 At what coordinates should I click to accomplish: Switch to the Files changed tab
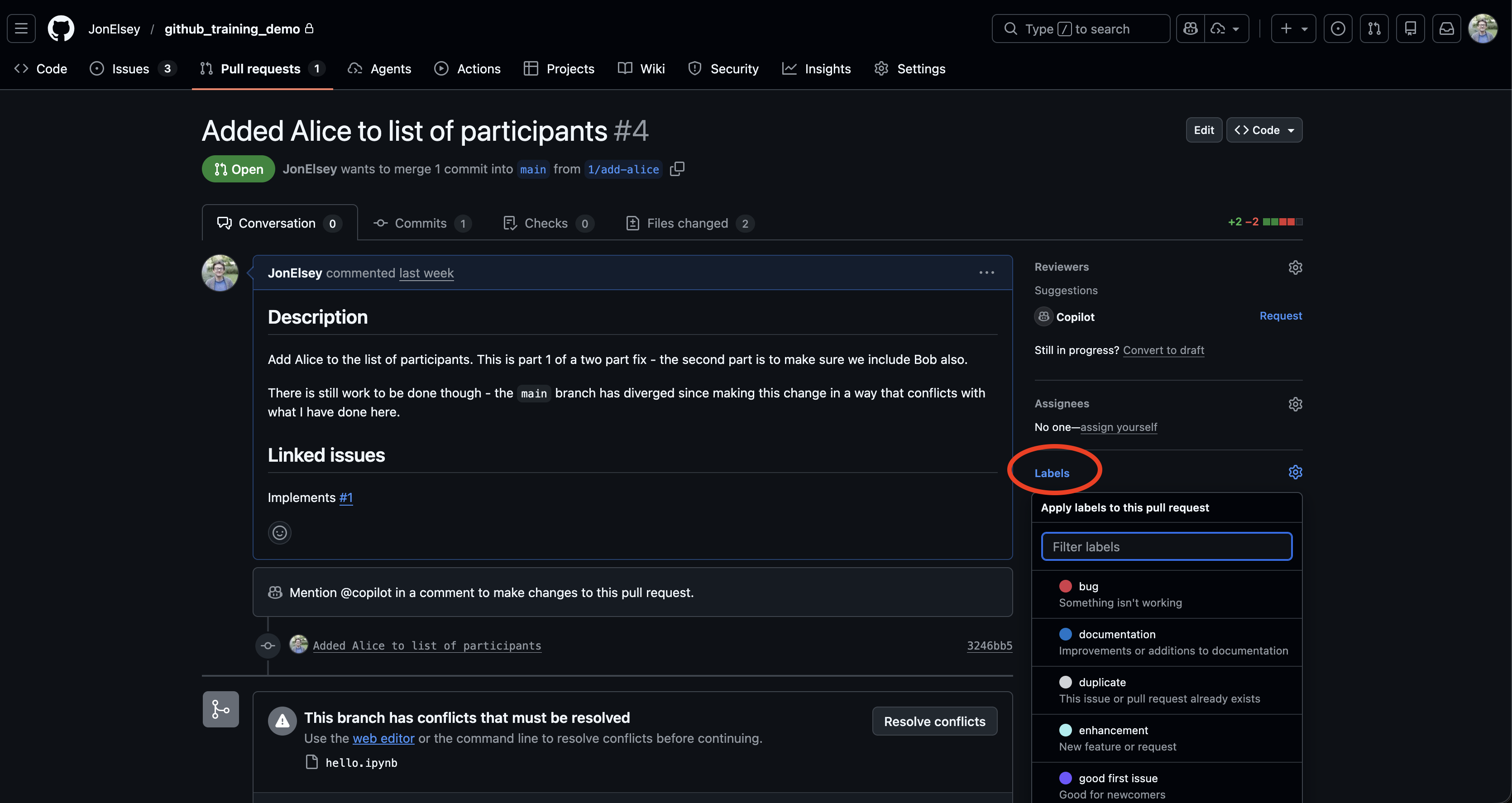(x=689, y=223)
